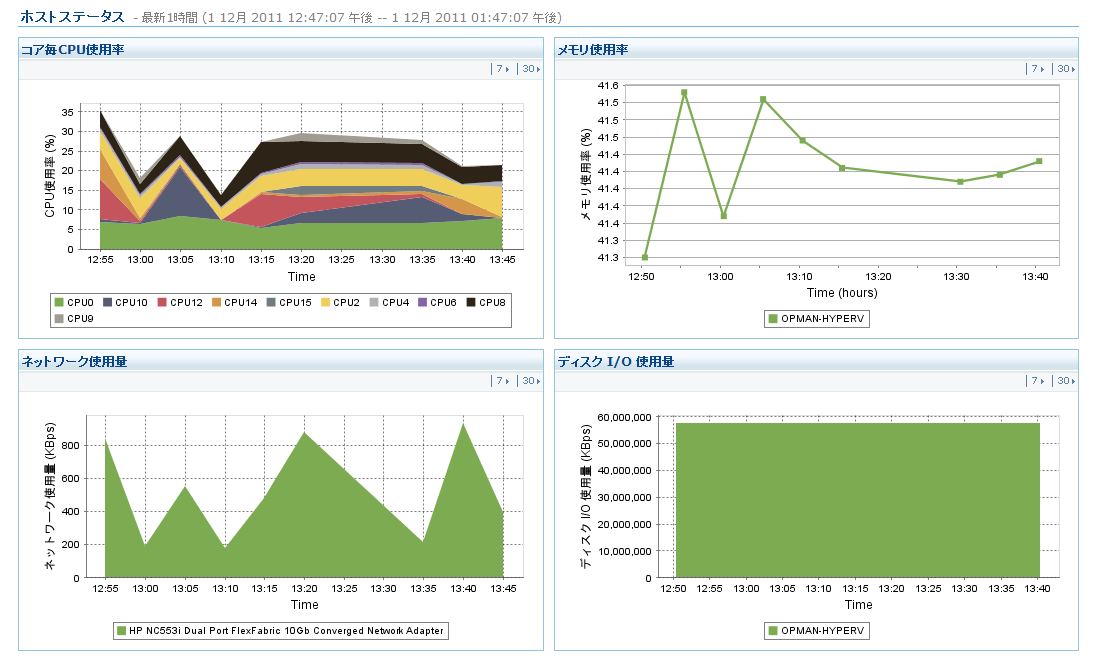This screenshot has height=660, width=1103.
Task: Click the CPU2 yellow legend swatch
Action: (326, 303)
